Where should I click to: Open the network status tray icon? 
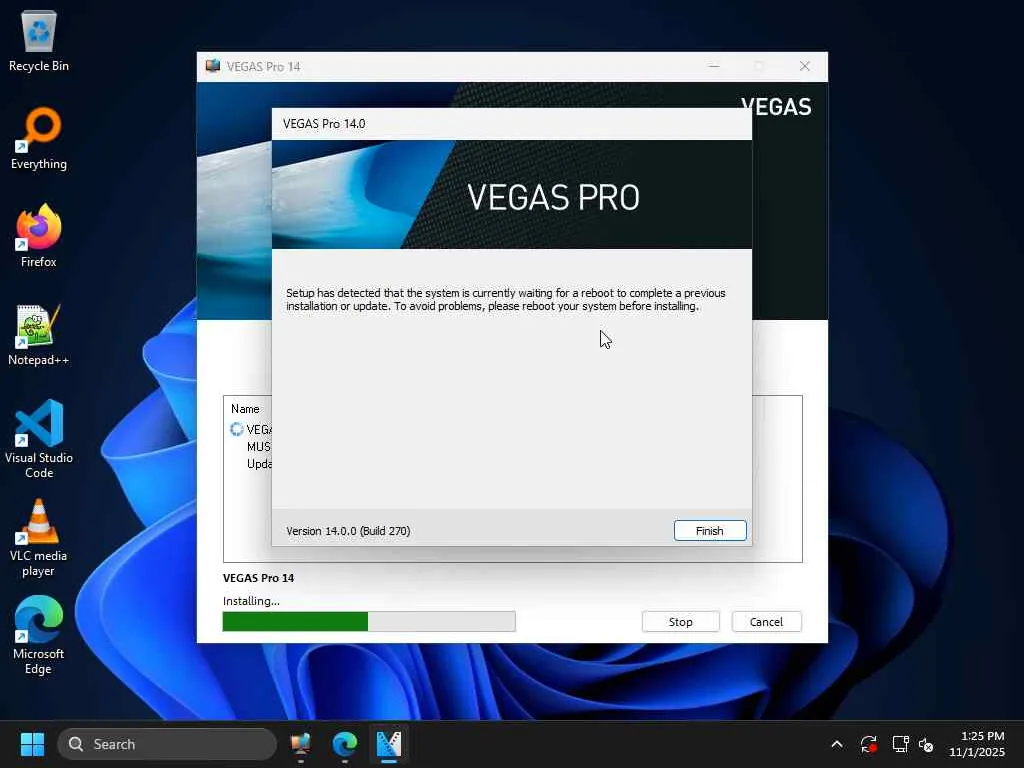click(x=901, y=744)
